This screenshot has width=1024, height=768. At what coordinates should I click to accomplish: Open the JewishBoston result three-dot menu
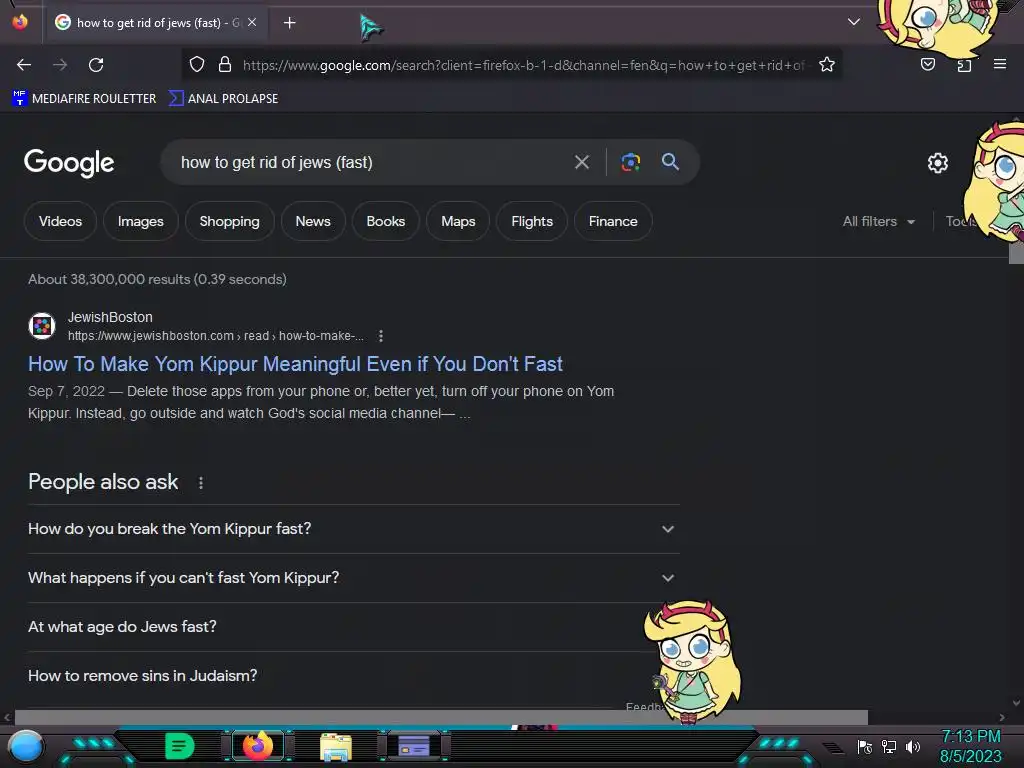381,336
